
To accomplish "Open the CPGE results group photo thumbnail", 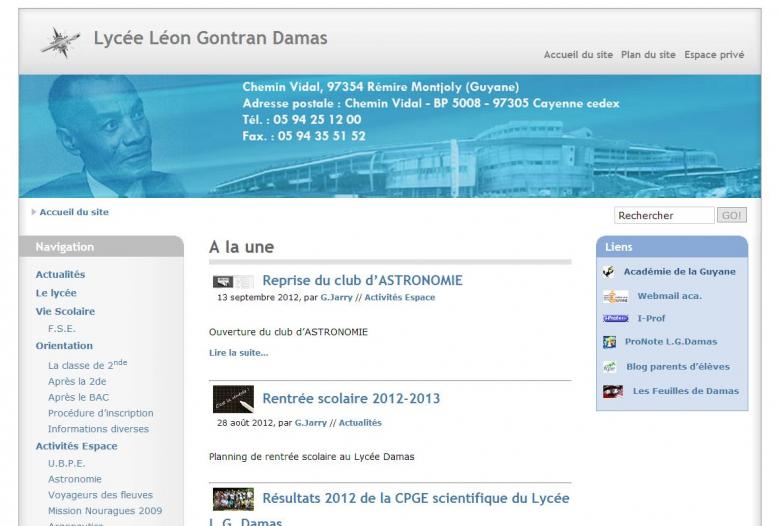I will tap(233, 499).
